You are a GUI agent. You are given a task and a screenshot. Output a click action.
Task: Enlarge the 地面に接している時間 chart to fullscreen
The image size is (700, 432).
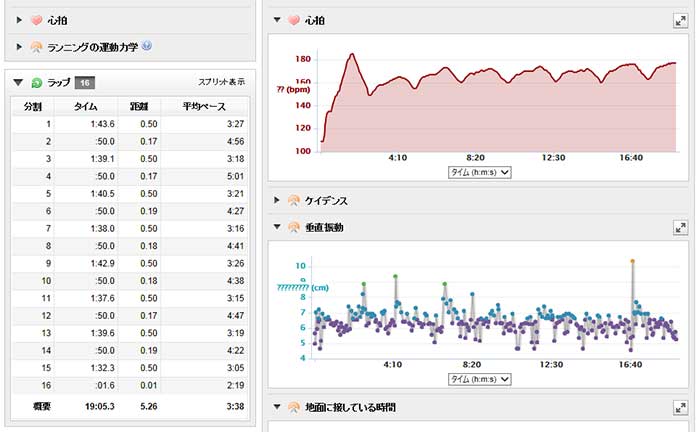coord(680,407)
